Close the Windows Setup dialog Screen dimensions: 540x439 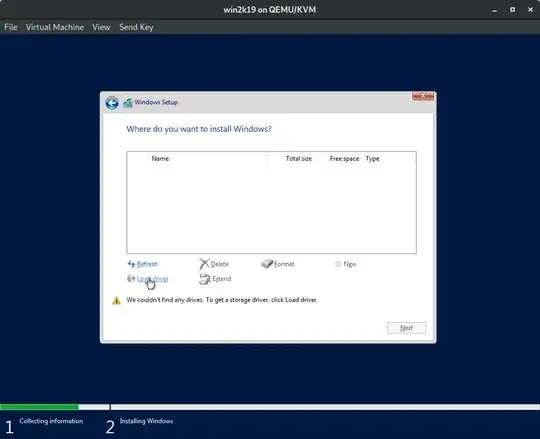point(423,96)
